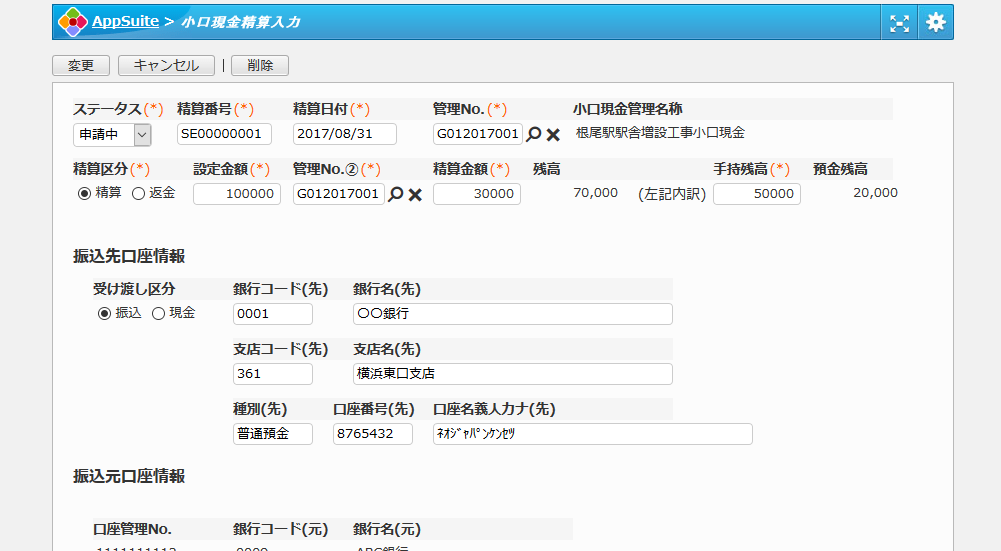Click search magnifier beside 管理No. field
The width and height of the screenshot is (1001, 551).
coord(534,134)
